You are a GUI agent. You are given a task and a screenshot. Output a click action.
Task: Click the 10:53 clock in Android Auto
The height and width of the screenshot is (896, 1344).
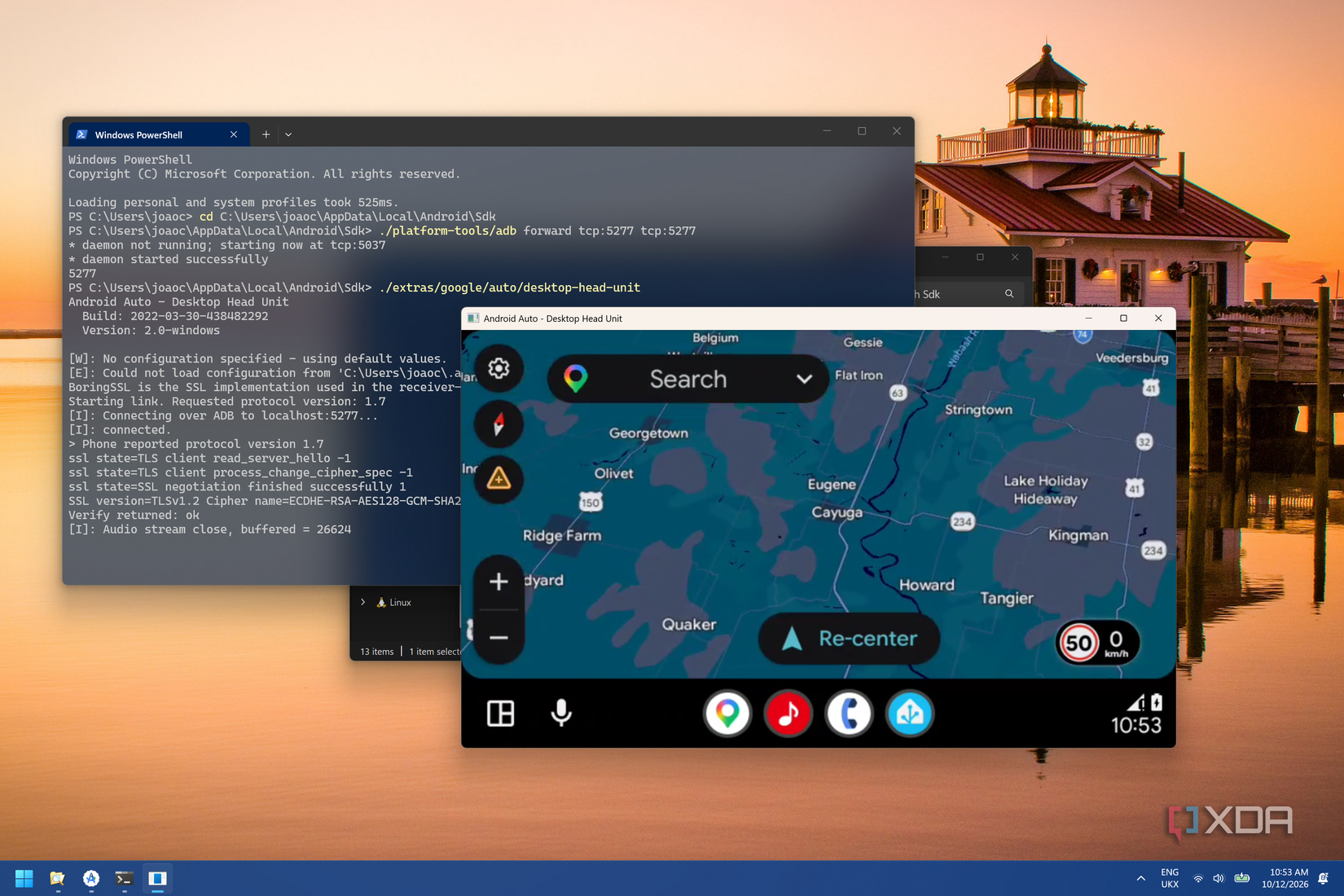[x=1136, y=725]
